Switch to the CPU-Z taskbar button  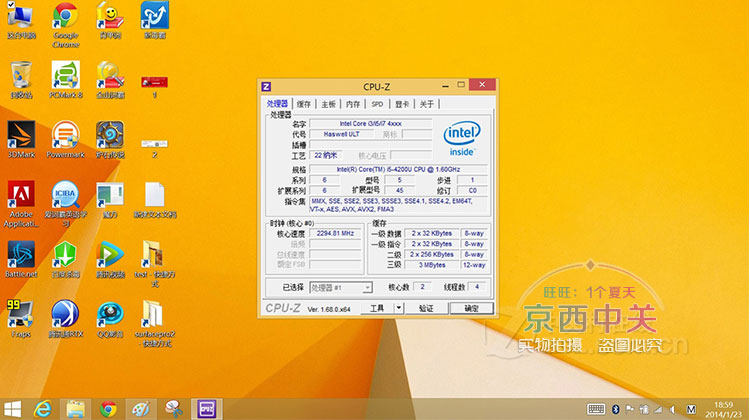[x=207, y=409]
